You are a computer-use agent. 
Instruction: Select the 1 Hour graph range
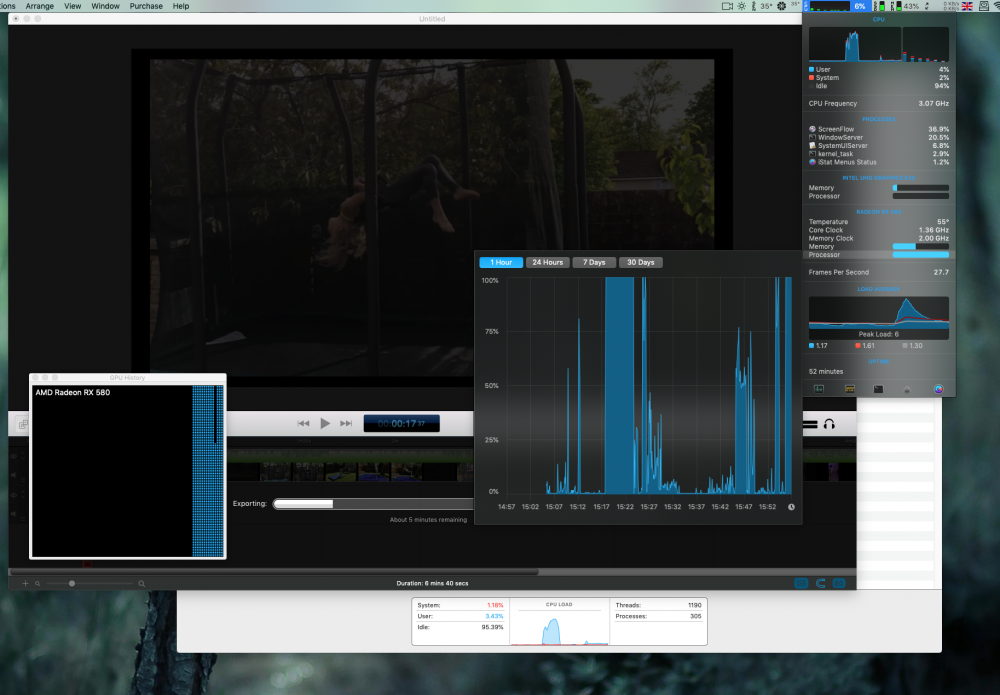tap(501, 262)
